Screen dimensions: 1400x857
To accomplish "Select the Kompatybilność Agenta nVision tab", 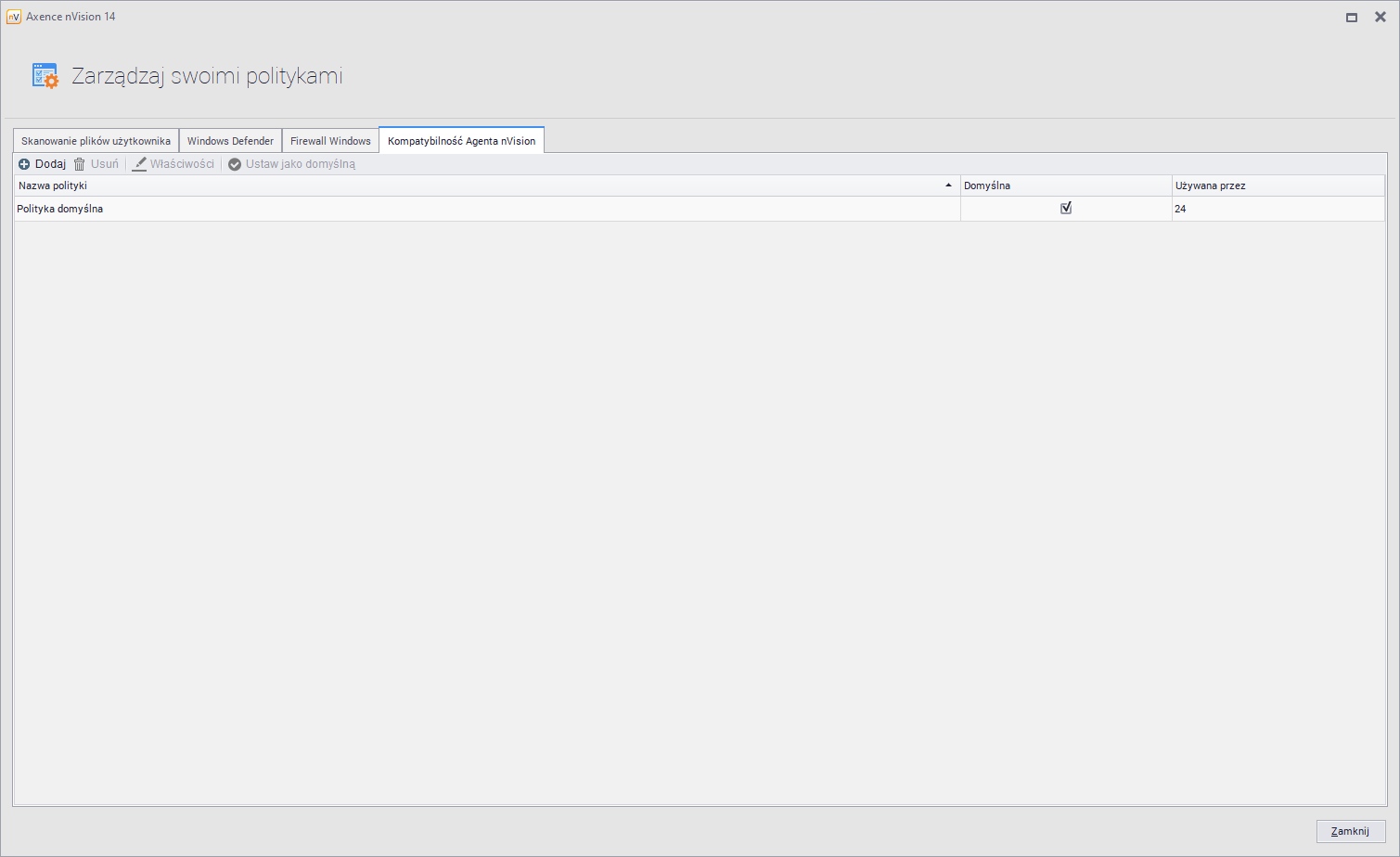I will tap(461, 141).
